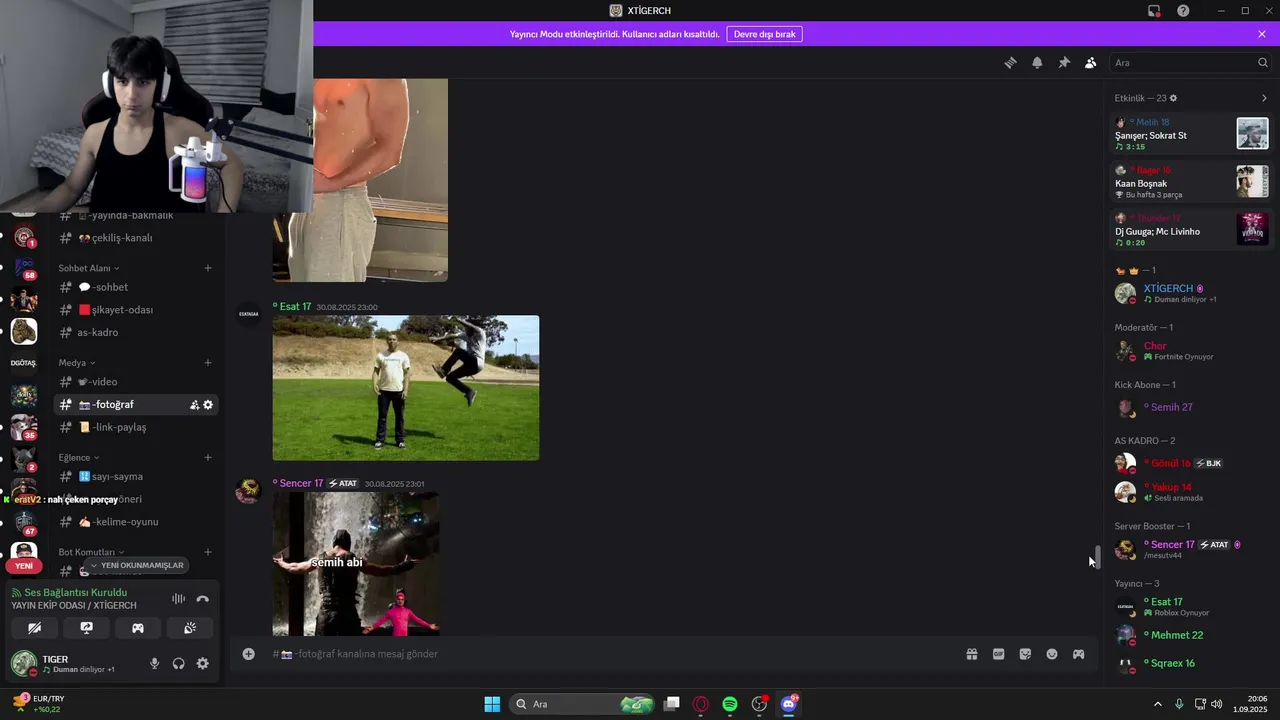Open the apps gamepad icon in message bar
1280x720 pixels.
click(1079, 654)
